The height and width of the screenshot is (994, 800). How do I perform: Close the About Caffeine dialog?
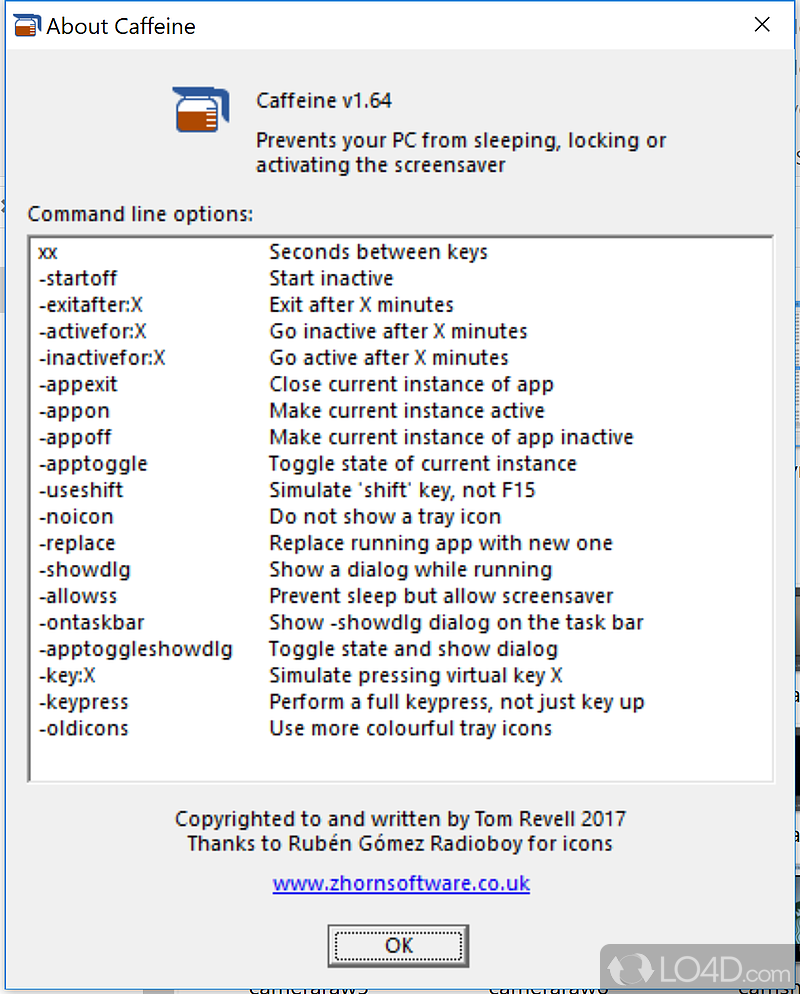[763, 25]
